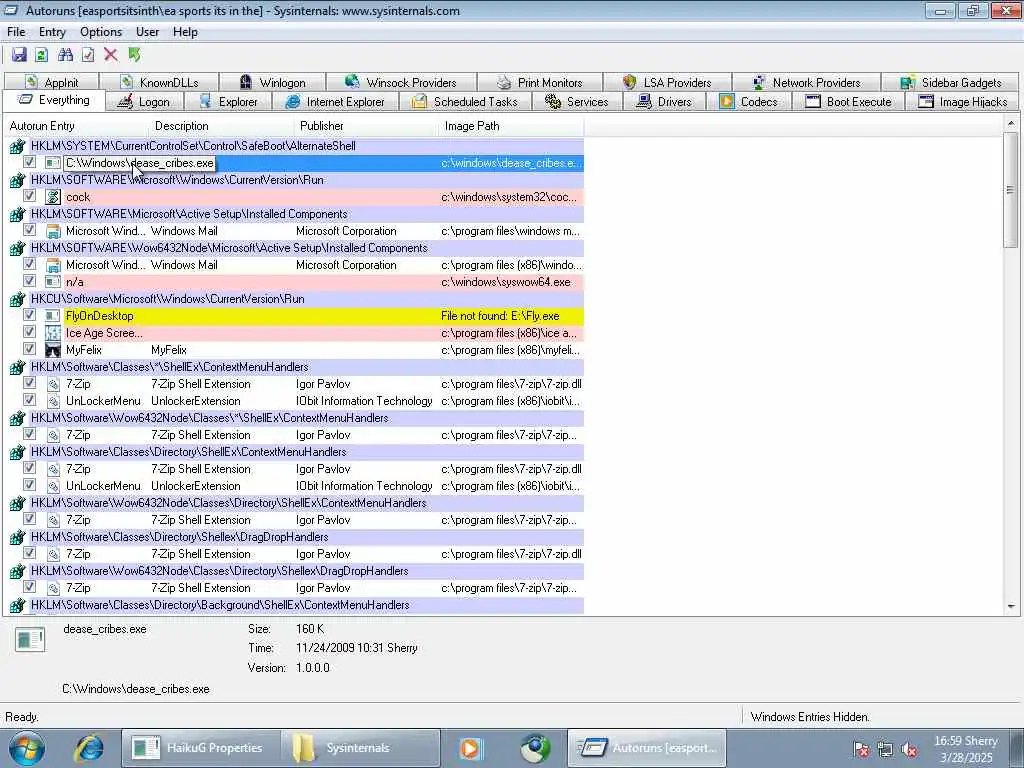Screen dimensions: 1024x768
Task: Click icon of first Microsoft Windows Mail entry
Action: click(53, 231)
